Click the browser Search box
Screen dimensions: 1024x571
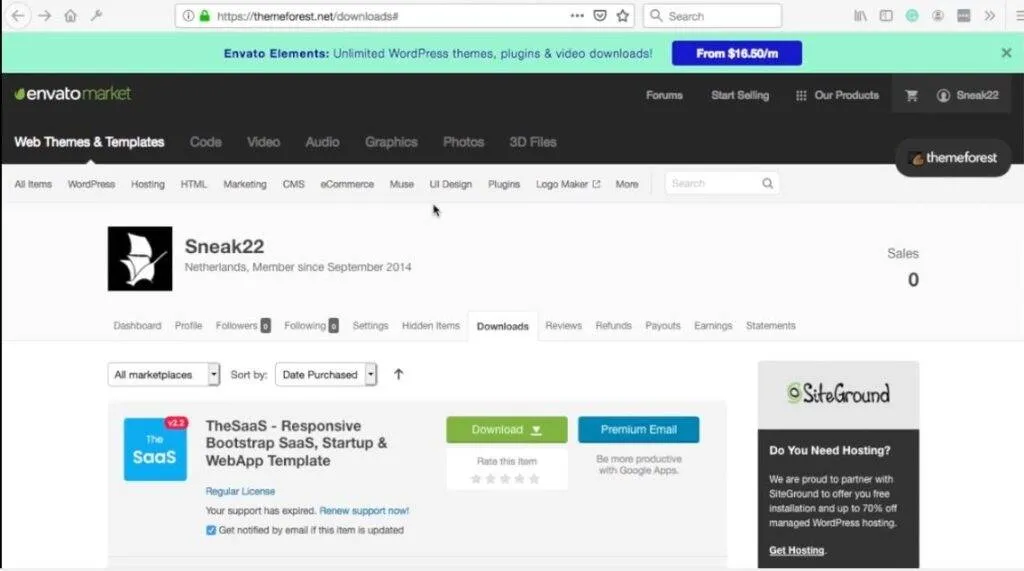(x=712, y=16)
